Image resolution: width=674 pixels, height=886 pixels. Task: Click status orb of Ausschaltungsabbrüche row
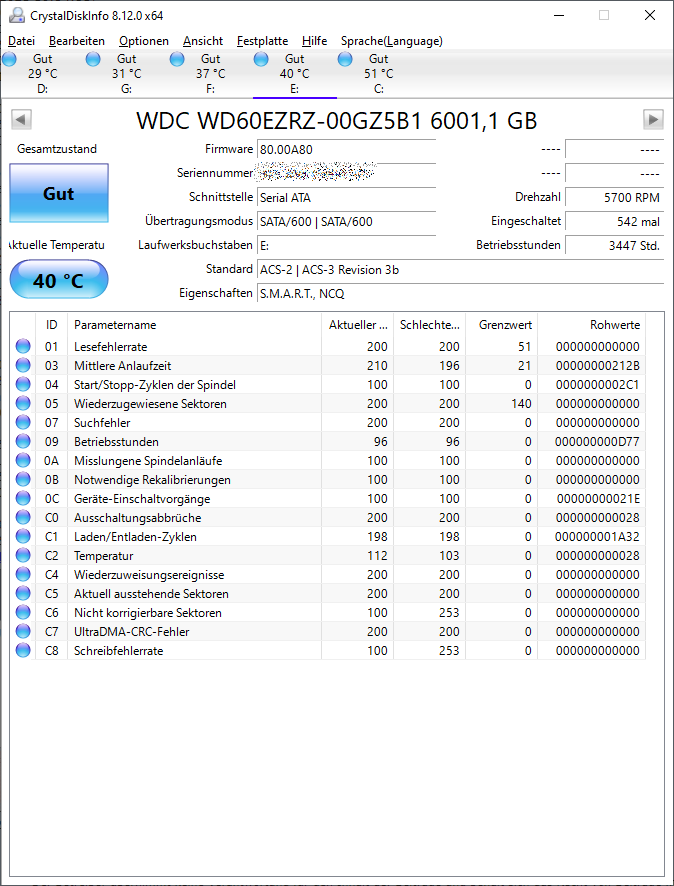[23, 518]
